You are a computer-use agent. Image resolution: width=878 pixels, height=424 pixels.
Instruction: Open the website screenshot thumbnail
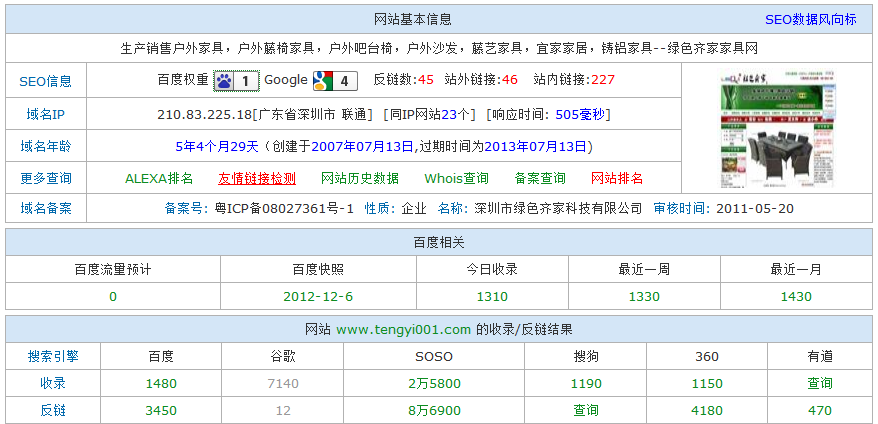click(x=776, y=129)
